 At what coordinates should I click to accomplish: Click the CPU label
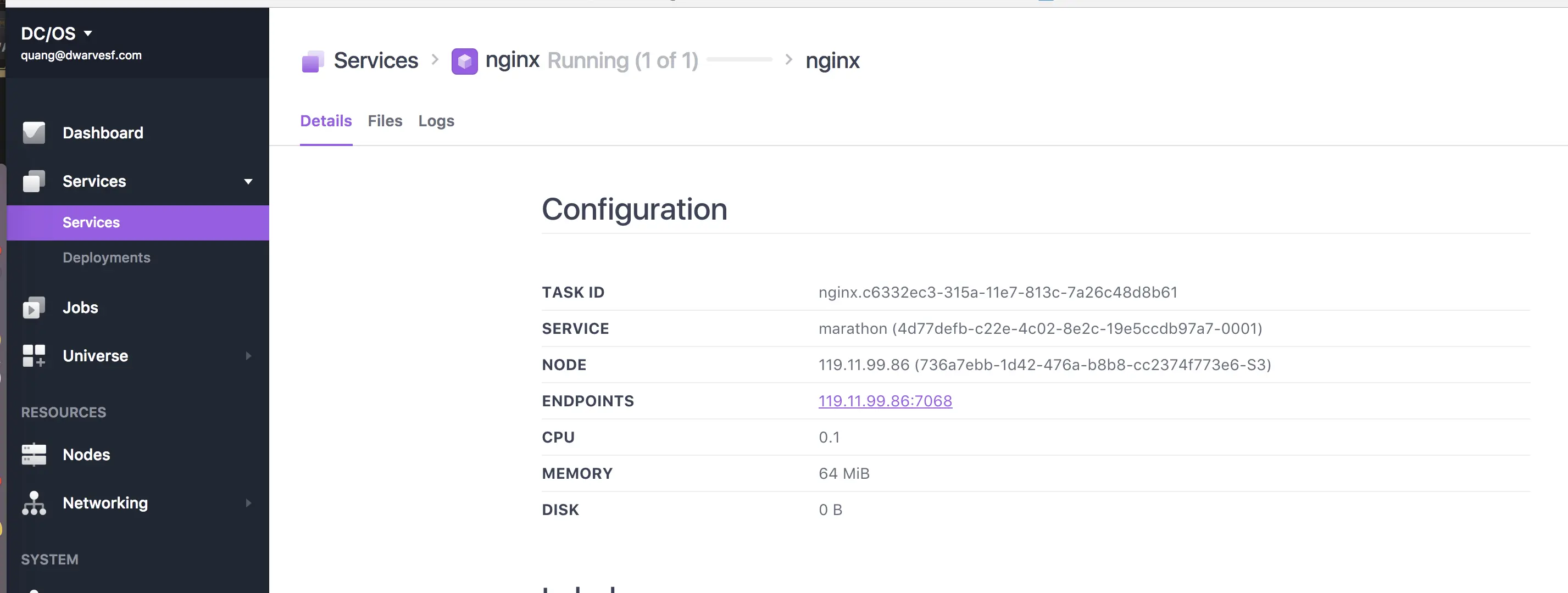click(x=558, y=437)
